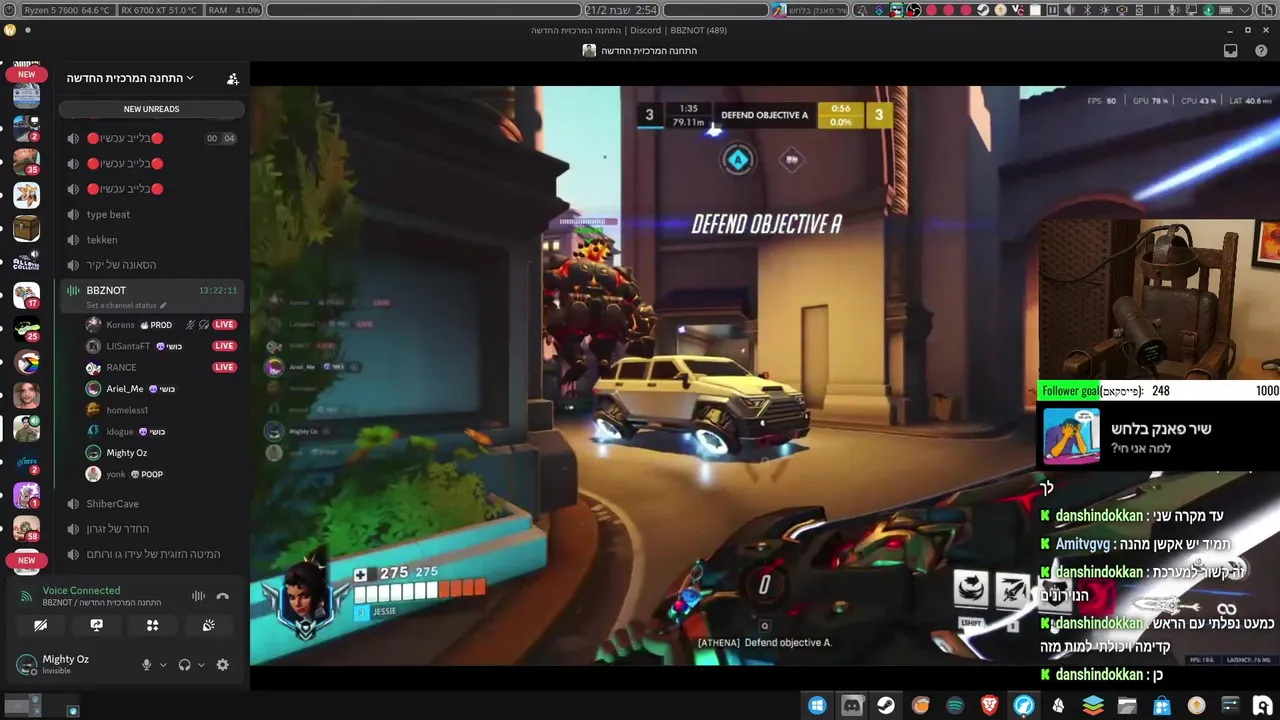The height and width of the screenshot is (720, 1280).
Task: Click RAM 41.0% usage widget
Action: pyautogui.click(x=235, y=10)
